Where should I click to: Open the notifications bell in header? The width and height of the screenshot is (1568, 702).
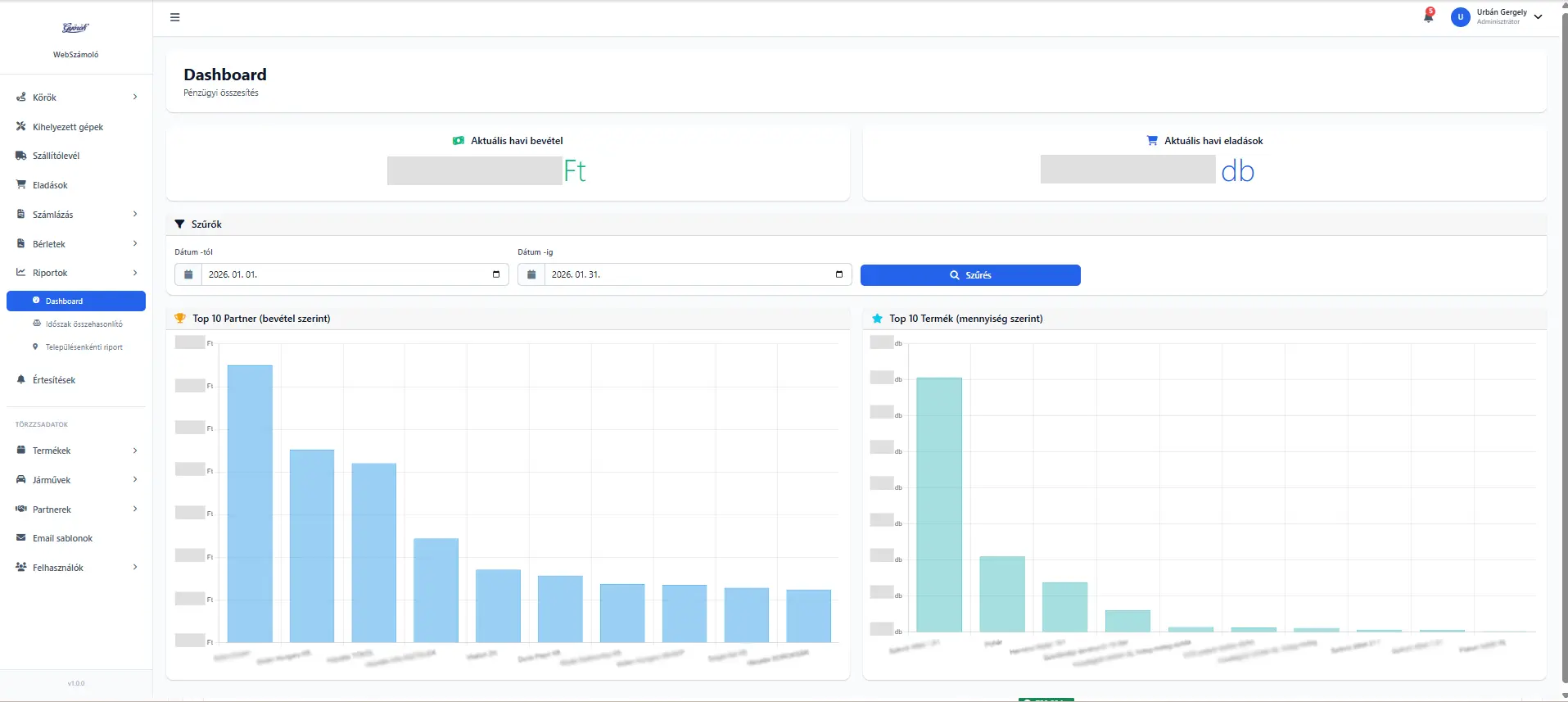1428,16
